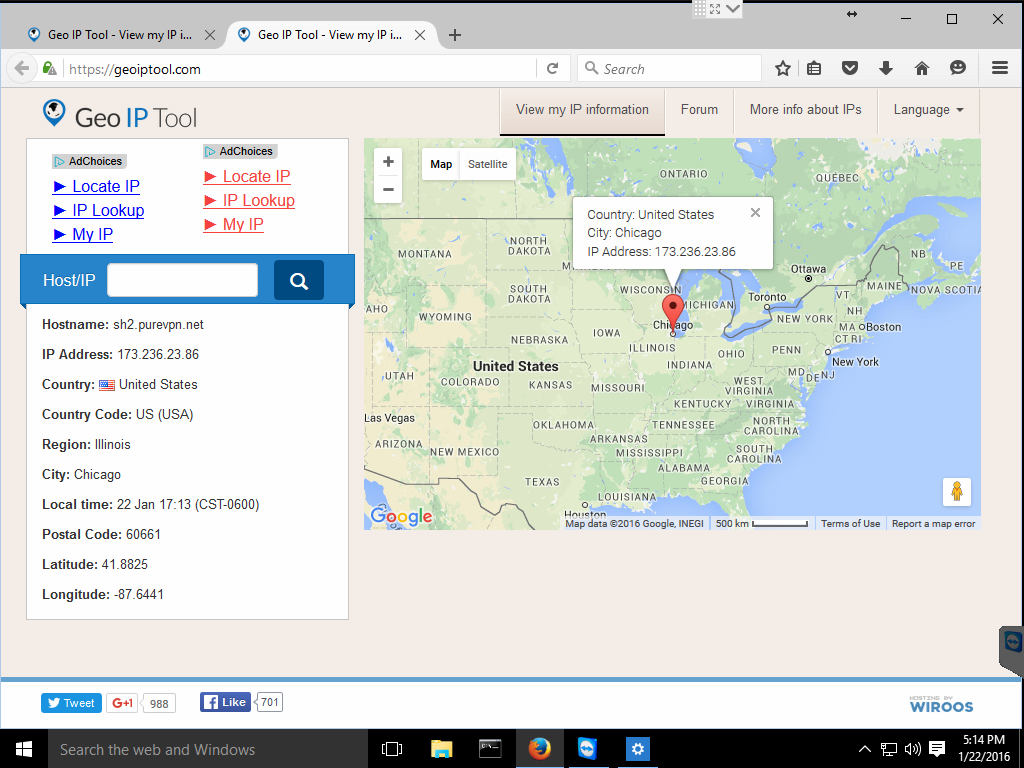Zoom out on the map
This screenshot has width=1024, height=768.
tap(388, 189)
